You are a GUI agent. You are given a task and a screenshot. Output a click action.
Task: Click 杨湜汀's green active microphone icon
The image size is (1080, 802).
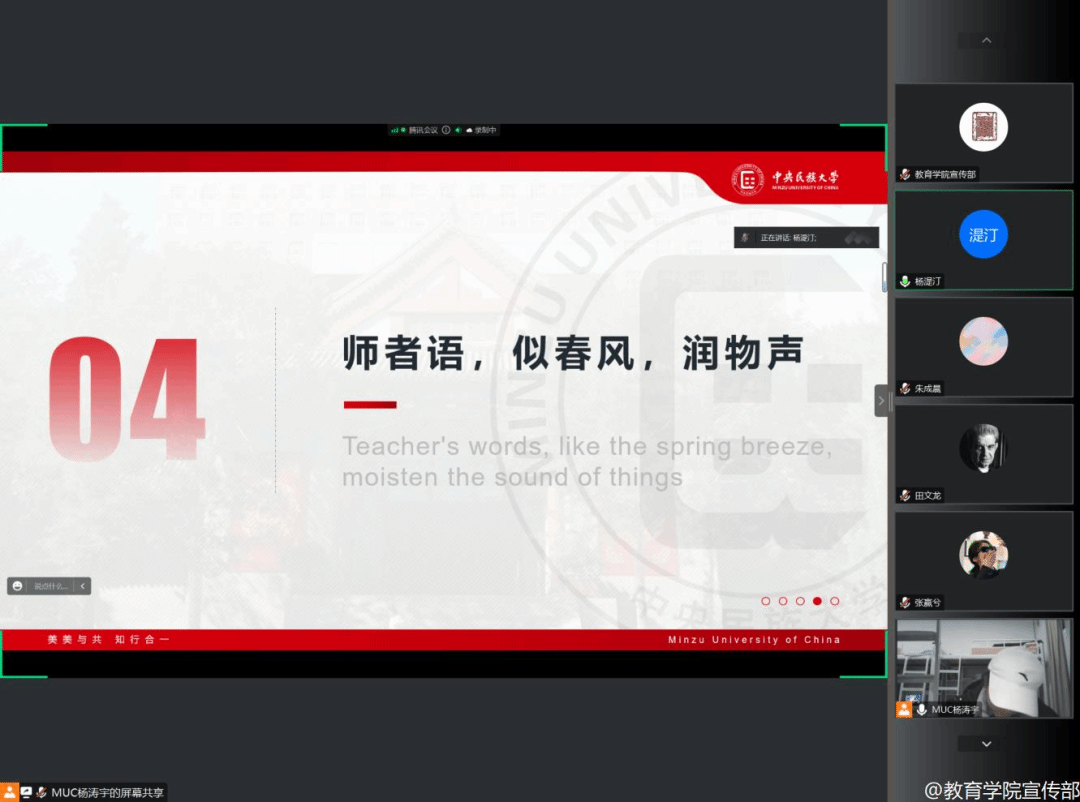[x=905, y=282]
